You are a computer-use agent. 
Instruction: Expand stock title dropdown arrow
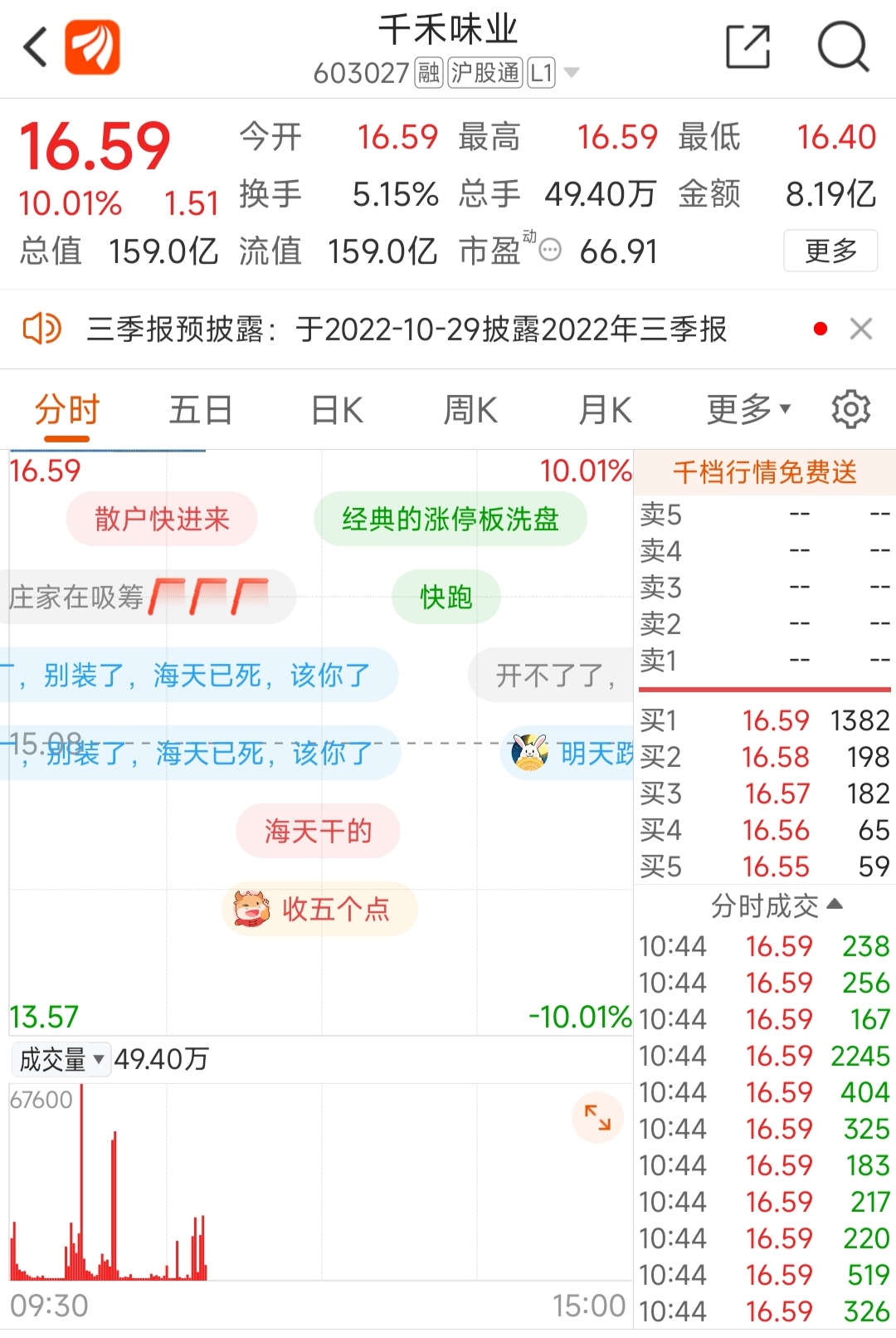pos(571,73)
